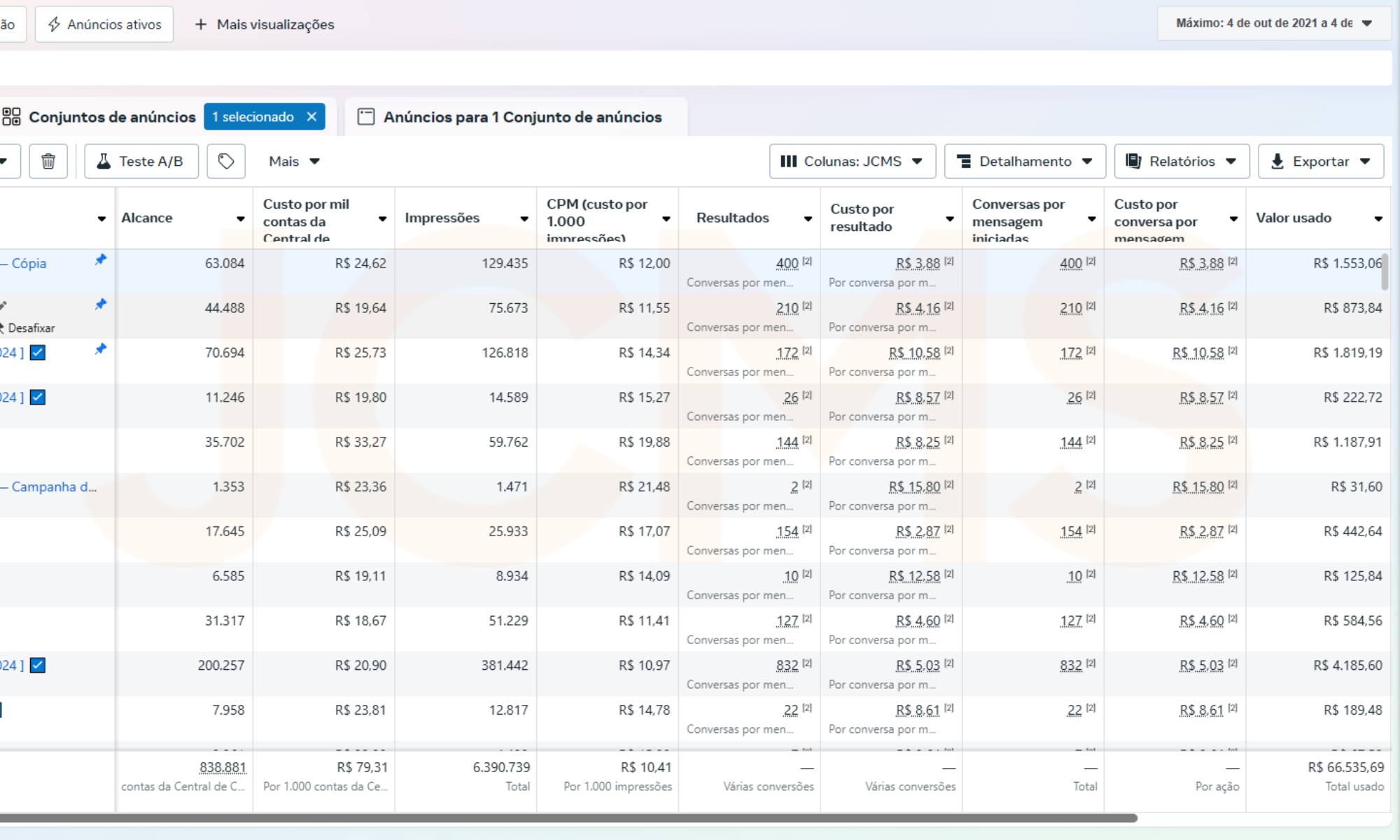Add view with Mais visualizações

[265, 24]
